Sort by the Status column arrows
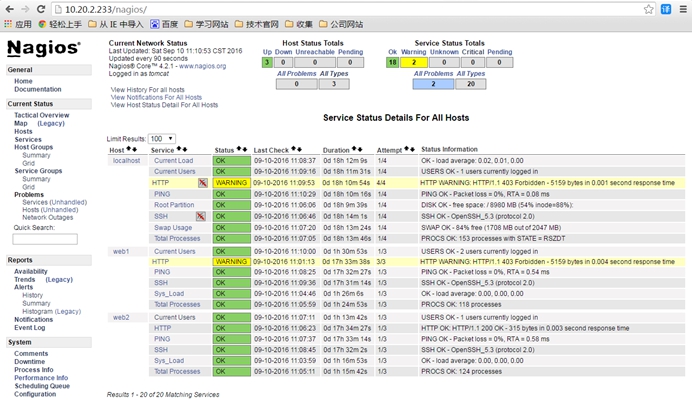This screenshot has width=692, height=407. click(242, 150)
